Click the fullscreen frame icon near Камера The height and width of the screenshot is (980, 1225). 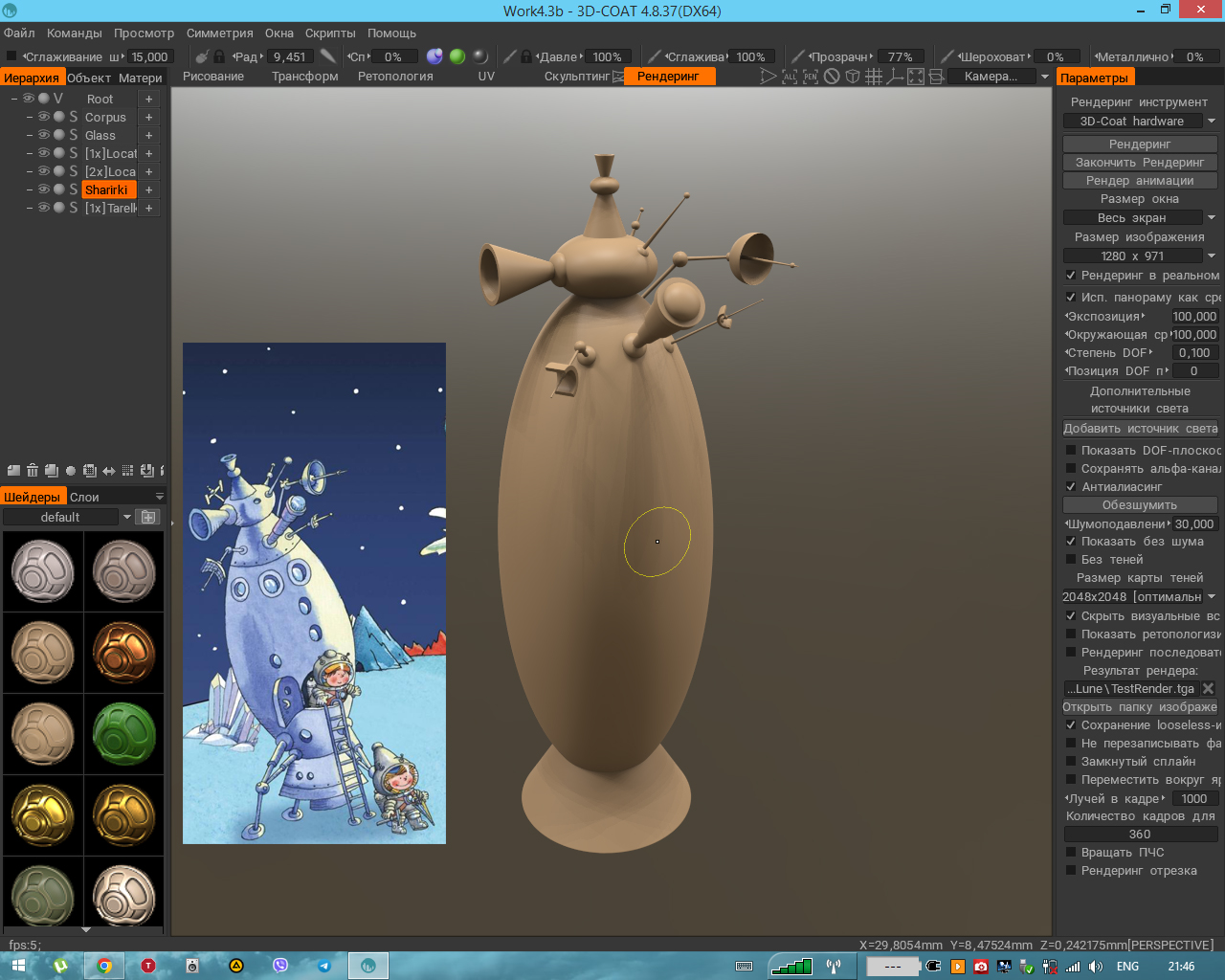click(x=916, y=77)
